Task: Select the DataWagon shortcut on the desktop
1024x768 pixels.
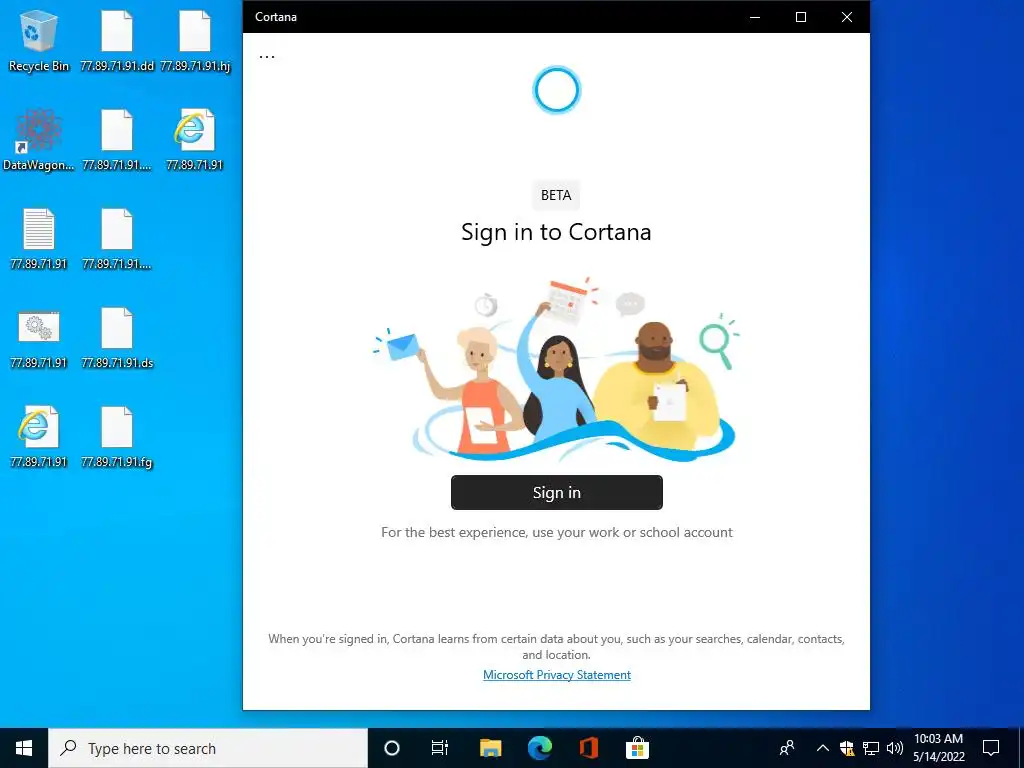Action: (x=39, y=140)
